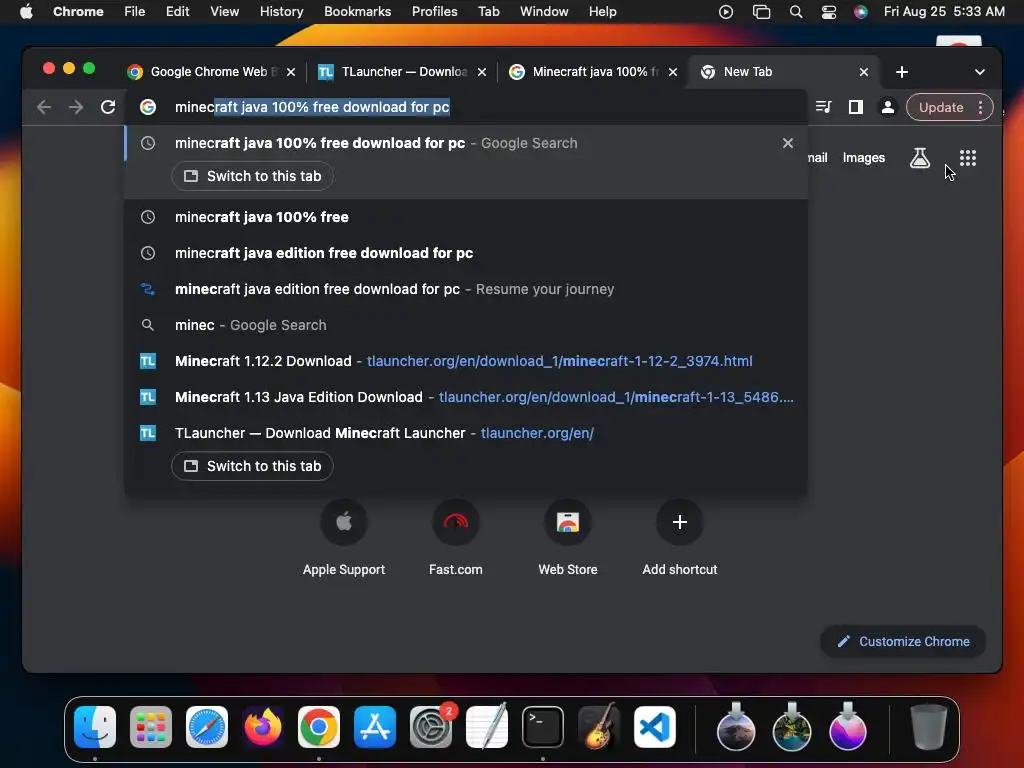
Task: Open the Trash in the Dock
Action: click(929, 727)
